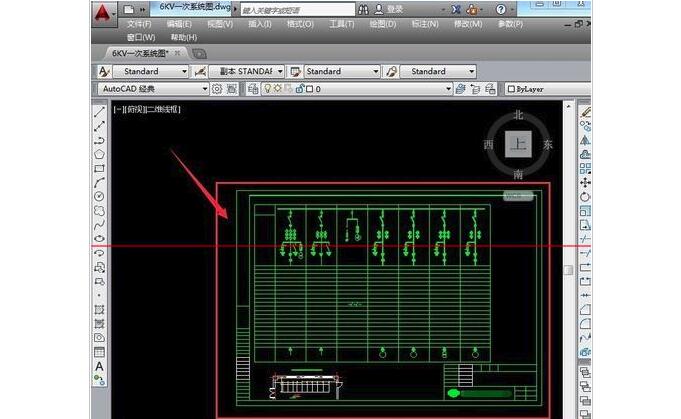
Task: Open the 编辑(E) menu
Action: (x=179, y=24)
